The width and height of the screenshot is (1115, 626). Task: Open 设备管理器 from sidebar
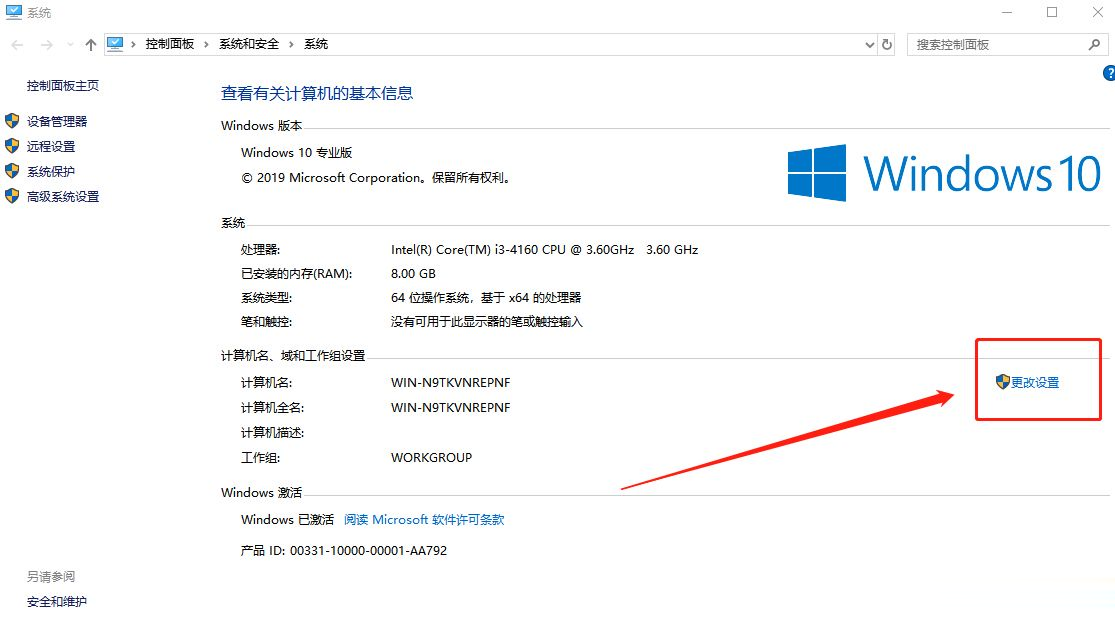coord(57,122)
